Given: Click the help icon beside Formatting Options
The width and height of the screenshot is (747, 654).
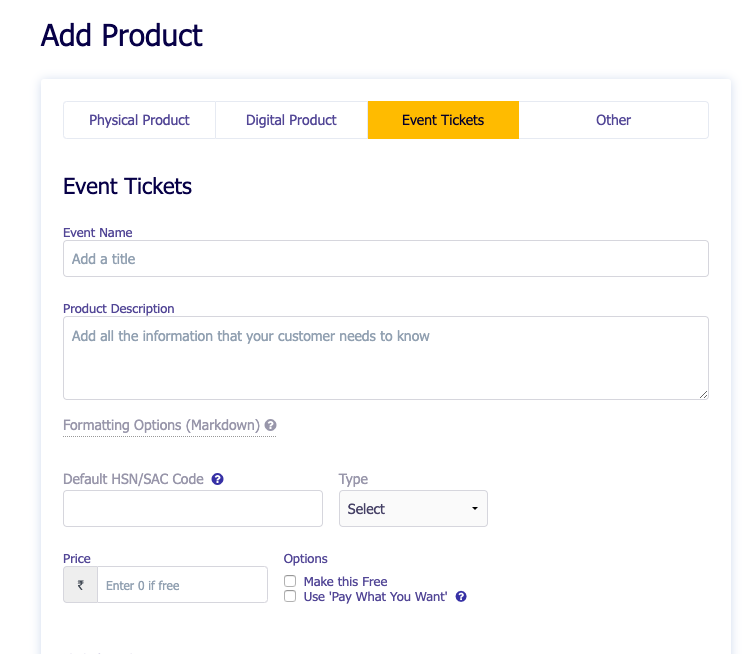Looking at the screenshot, I should pos(271,426).
